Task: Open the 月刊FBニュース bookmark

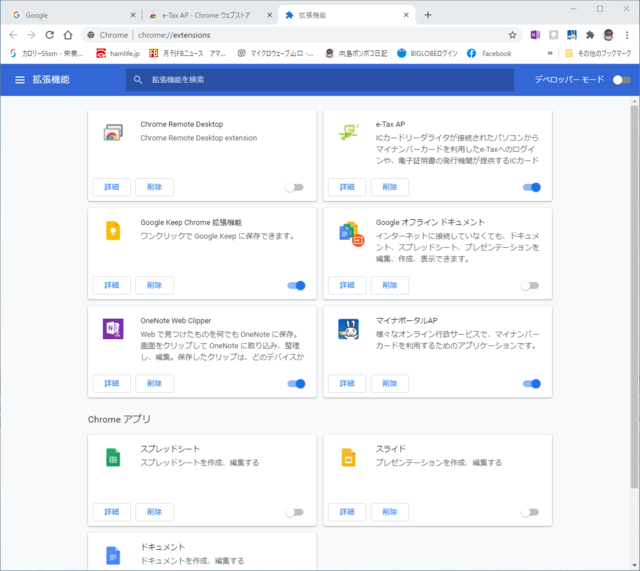Action: click(x=187, y=53)
